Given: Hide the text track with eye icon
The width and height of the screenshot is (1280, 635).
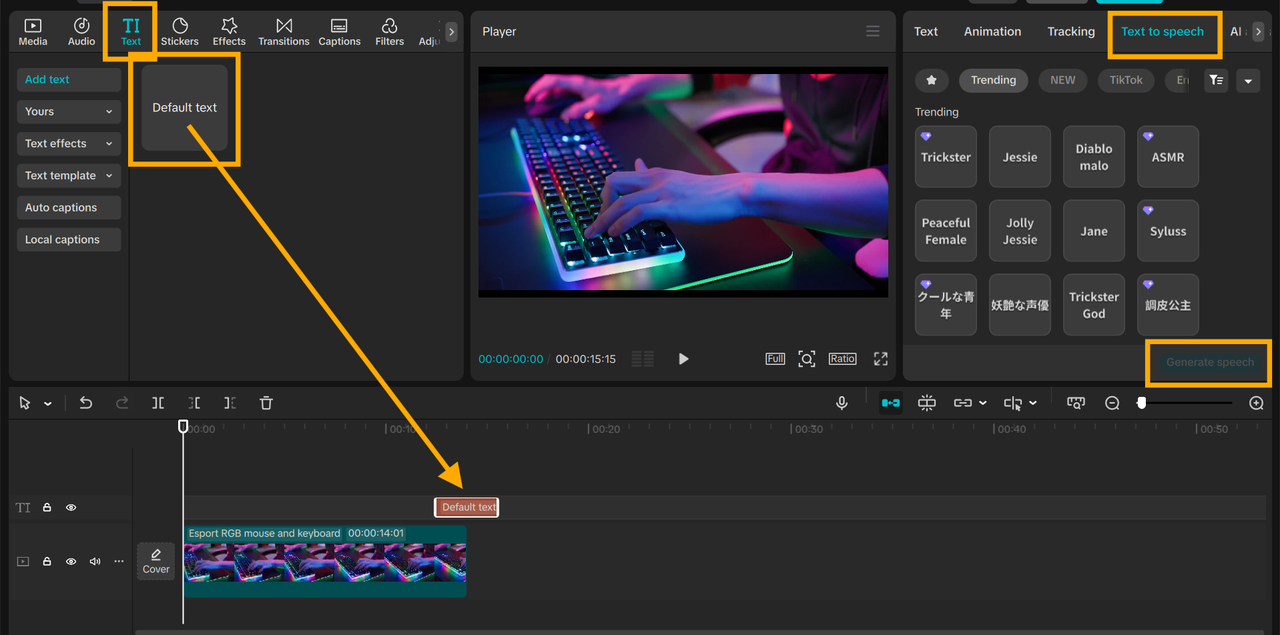Looking at the screenshot, I should [71, 508].
